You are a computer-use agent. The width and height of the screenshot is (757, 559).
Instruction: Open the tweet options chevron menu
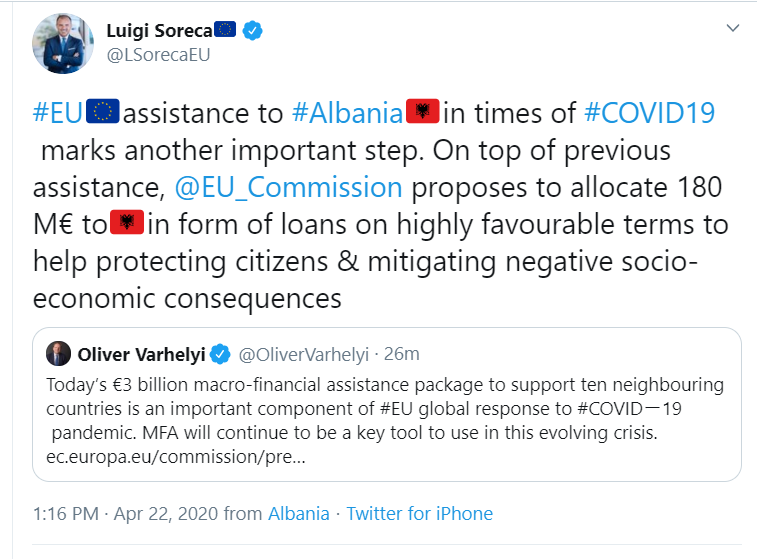733,28
